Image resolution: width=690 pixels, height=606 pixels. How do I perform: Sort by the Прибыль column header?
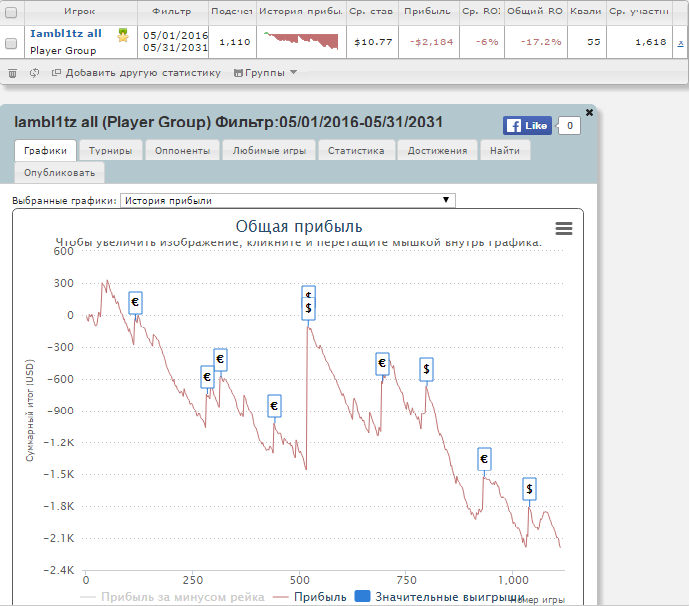[x=428, y=12]
